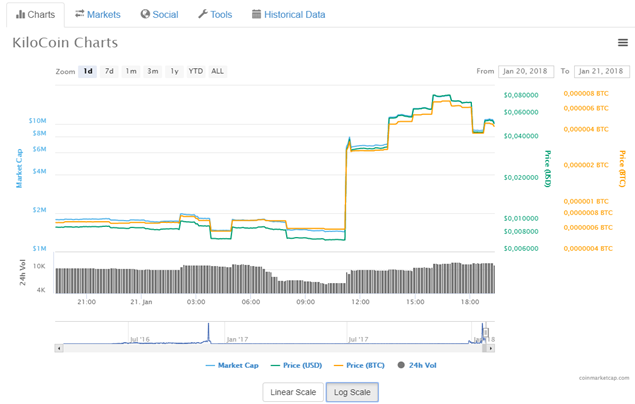Screen dimensions: 635x404
Task: Click the From date field
Action: pos(526,71)
